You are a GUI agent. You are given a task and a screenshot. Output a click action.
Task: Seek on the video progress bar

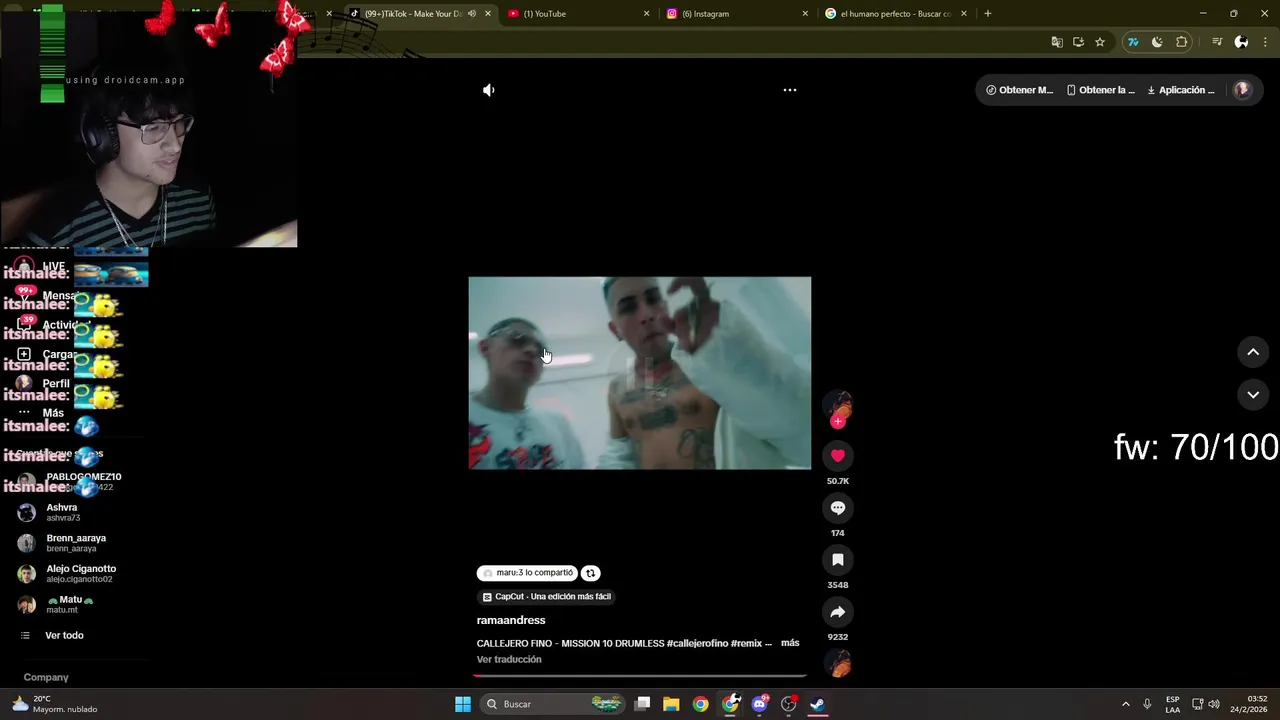click(640, 676)
